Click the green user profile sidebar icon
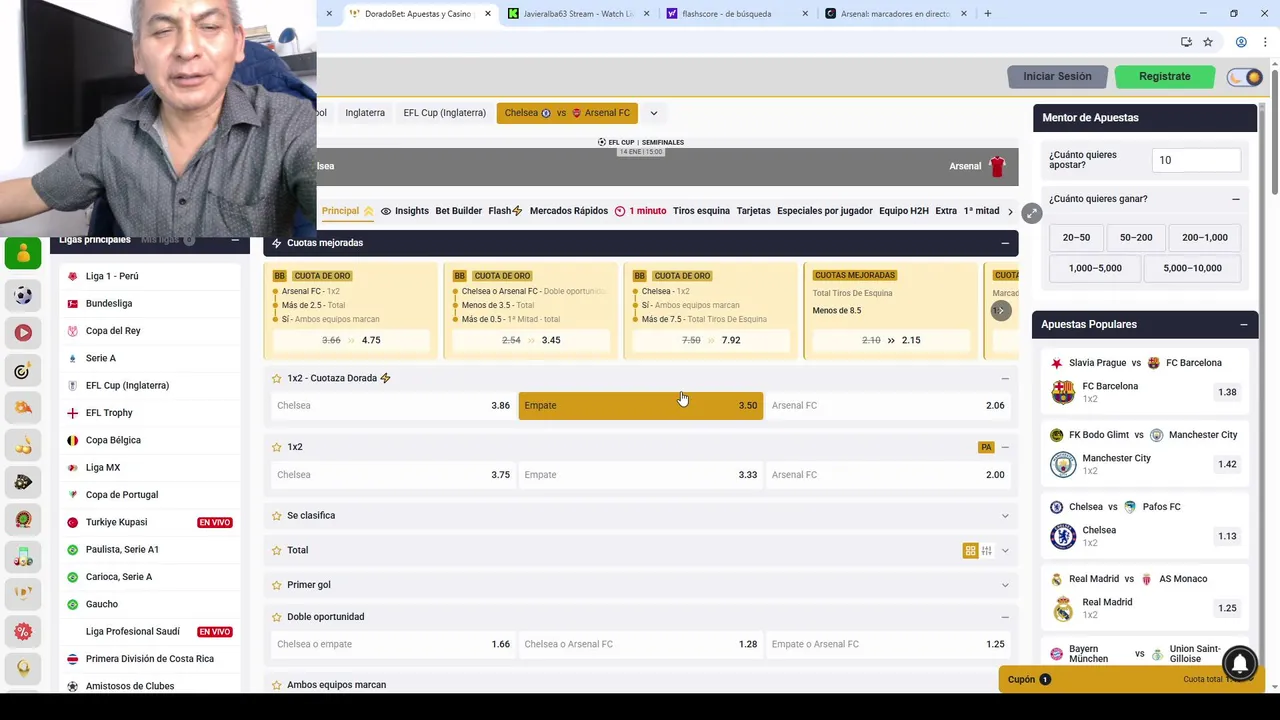The height and width of the screenshot is (720, 1280). (23, 254)
